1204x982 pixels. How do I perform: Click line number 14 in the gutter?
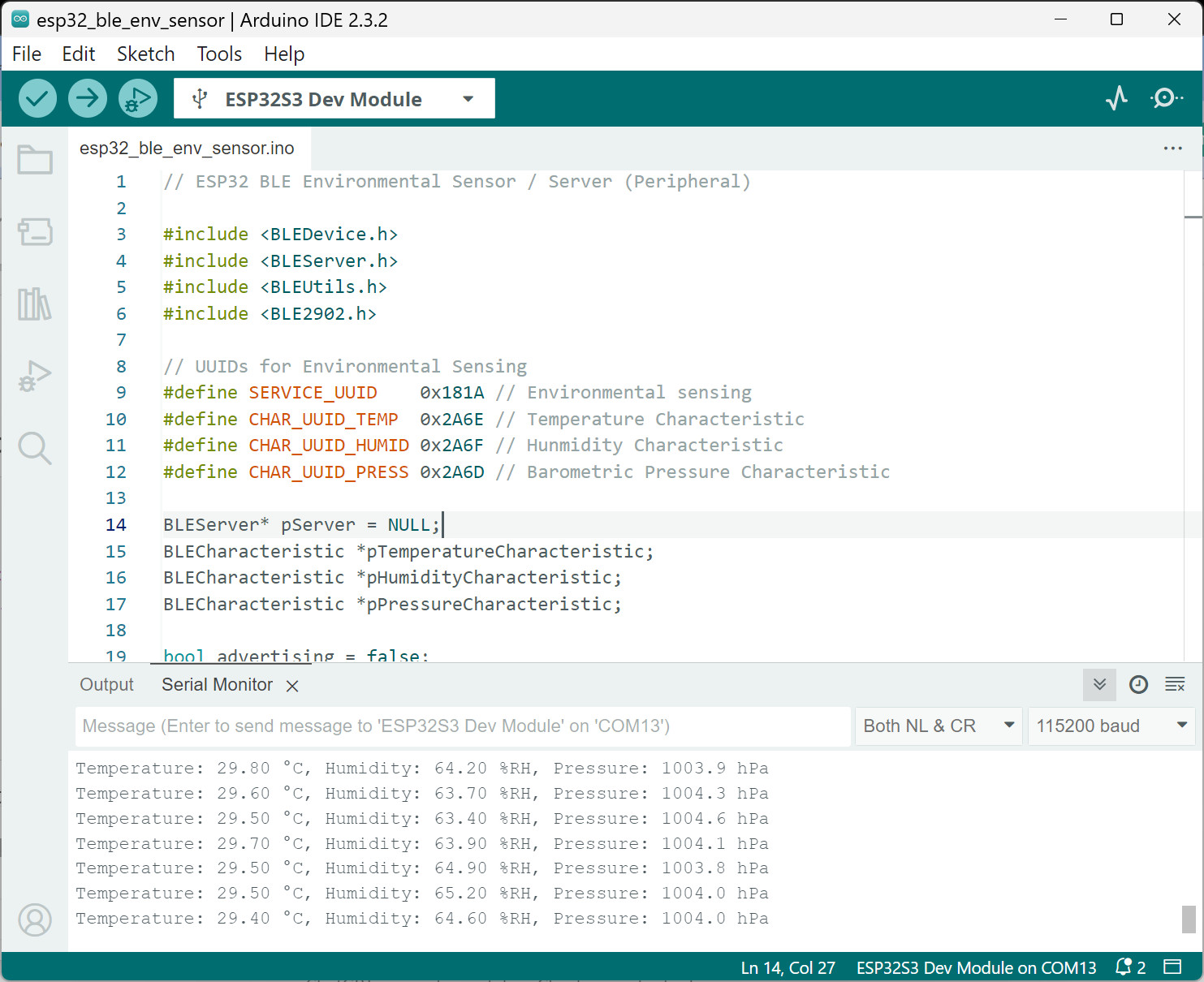click(x=116, y=525)
